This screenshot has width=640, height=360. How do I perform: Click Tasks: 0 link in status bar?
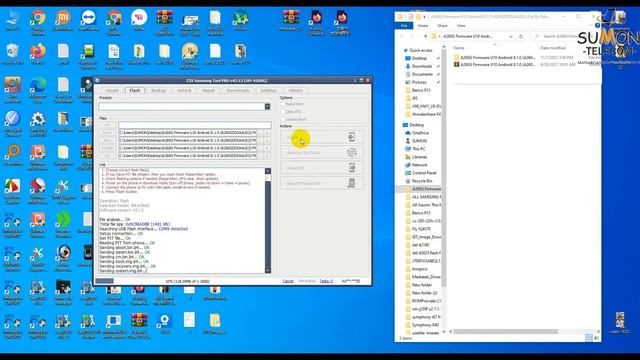tap(326, 281)
